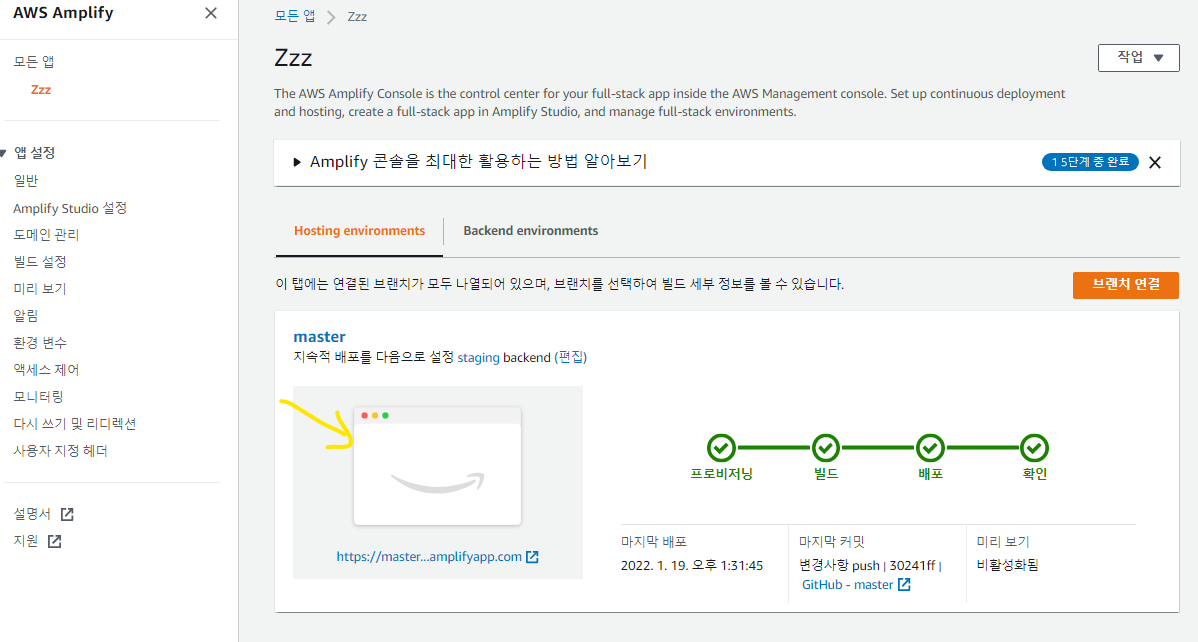Go to 모든 앱 breadcrumb
This screenshot has width=1198, height=642.
pos(295,16)
